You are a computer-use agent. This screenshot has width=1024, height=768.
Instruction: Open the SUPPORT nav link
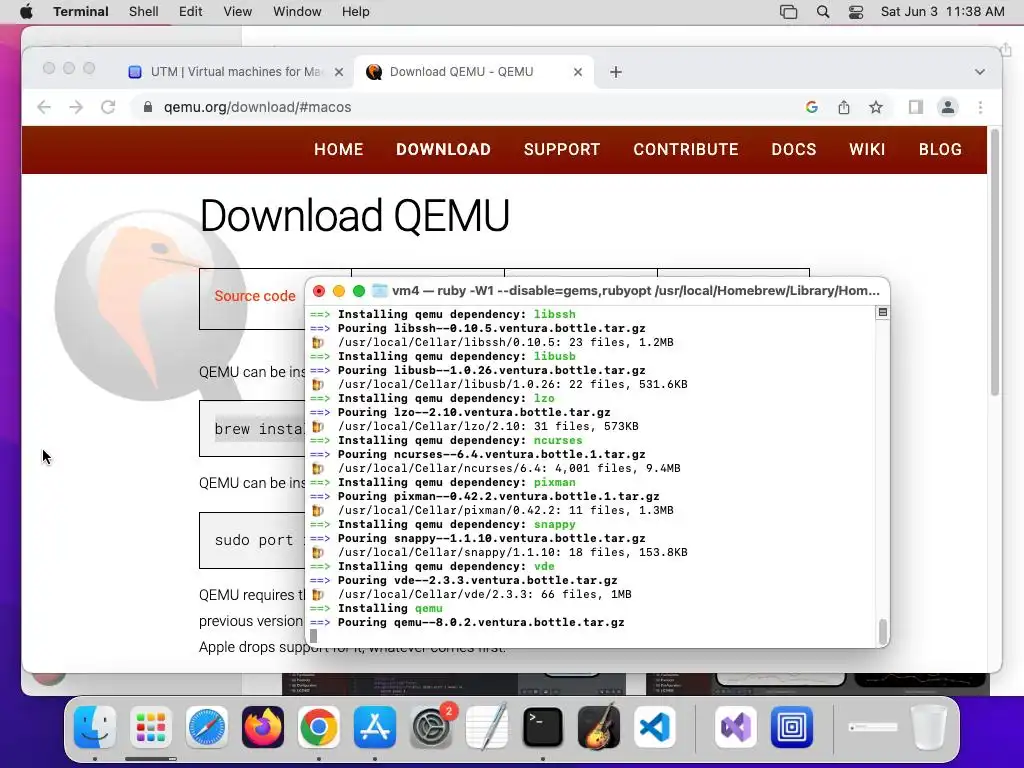(562, 150)
